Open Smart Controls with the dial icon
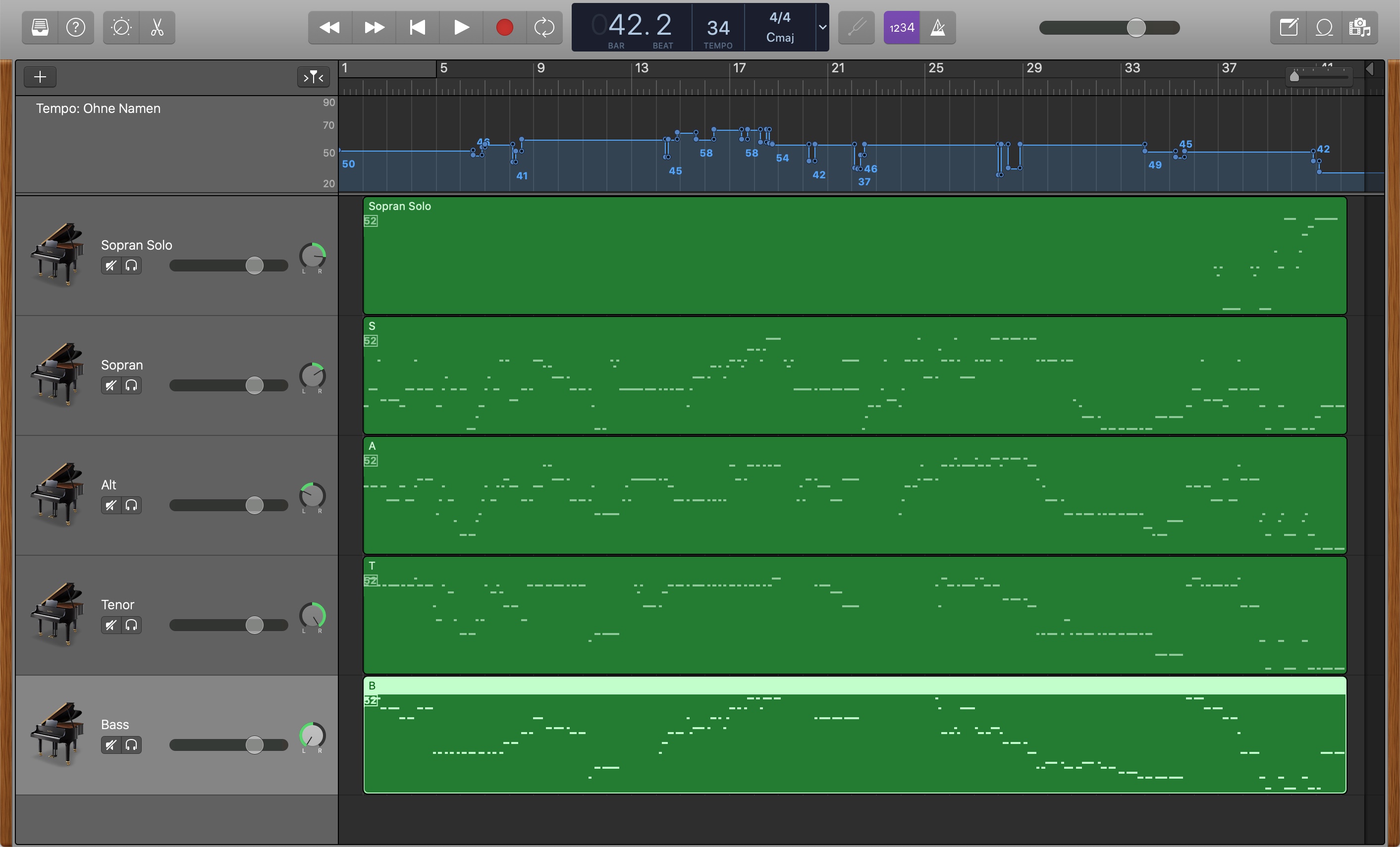The height and width of the screenshot is (847, 1400). point(121,27)
